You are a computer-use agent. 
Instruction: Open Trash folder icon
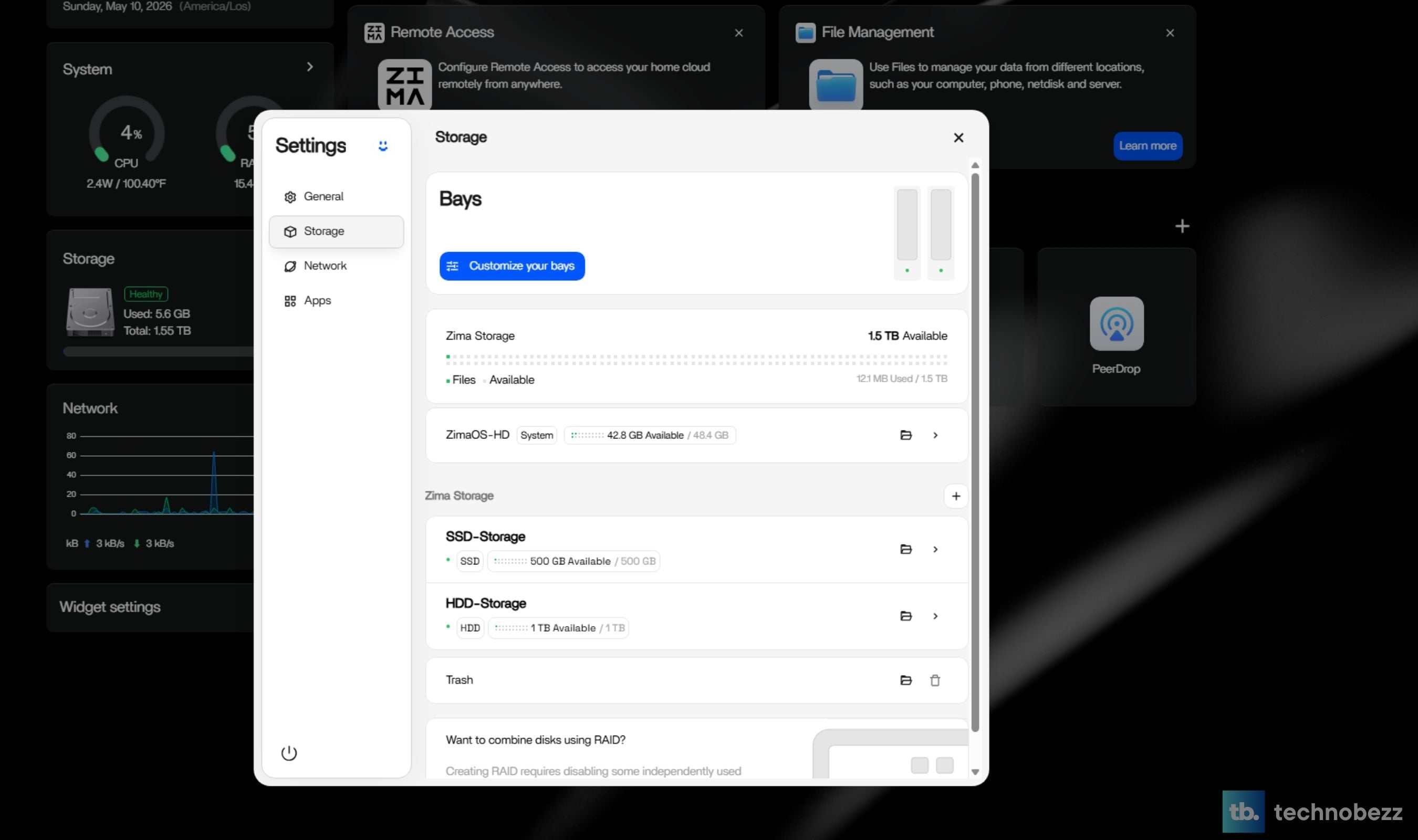pyautogui.click(x=906, y=680)
